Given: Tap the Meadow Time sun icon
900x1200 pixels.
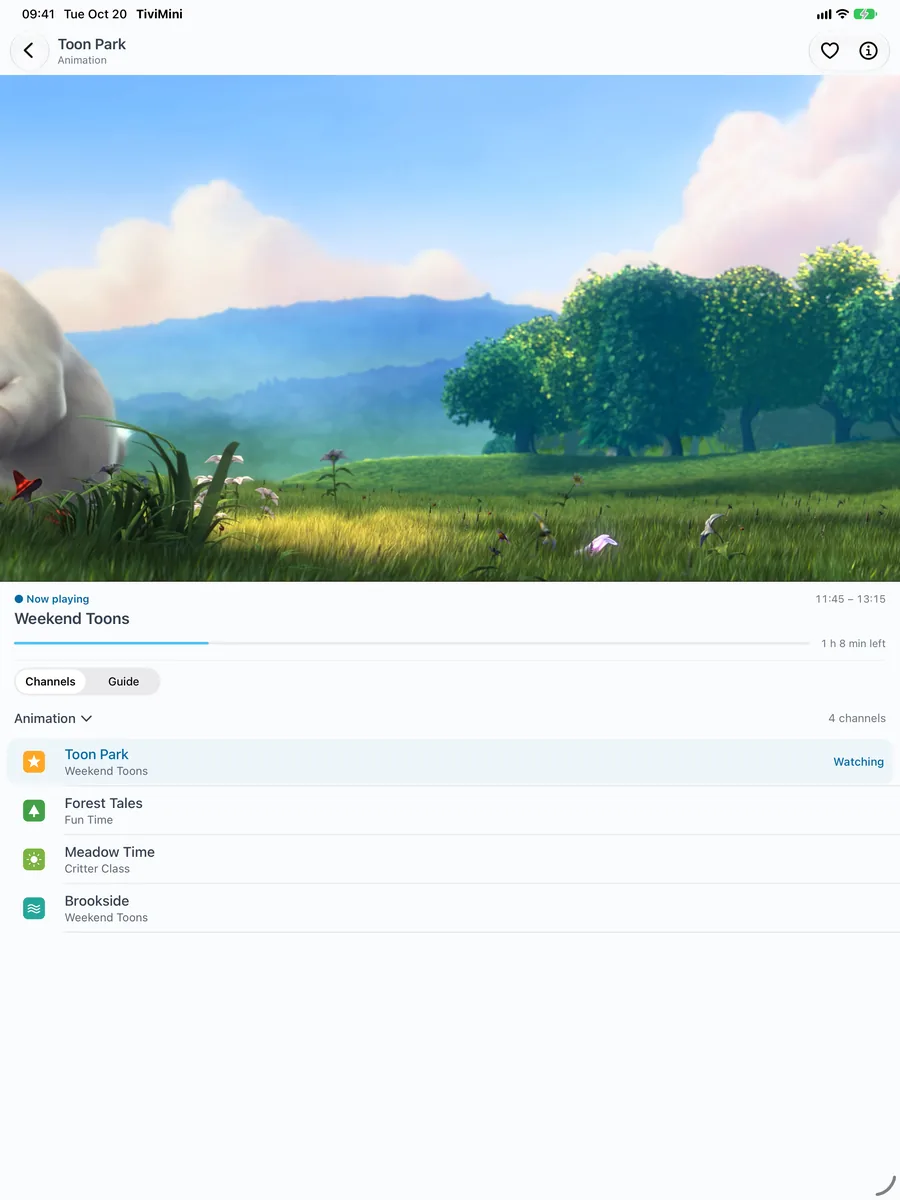Looking at the screenshot, I should coord(34,860).
